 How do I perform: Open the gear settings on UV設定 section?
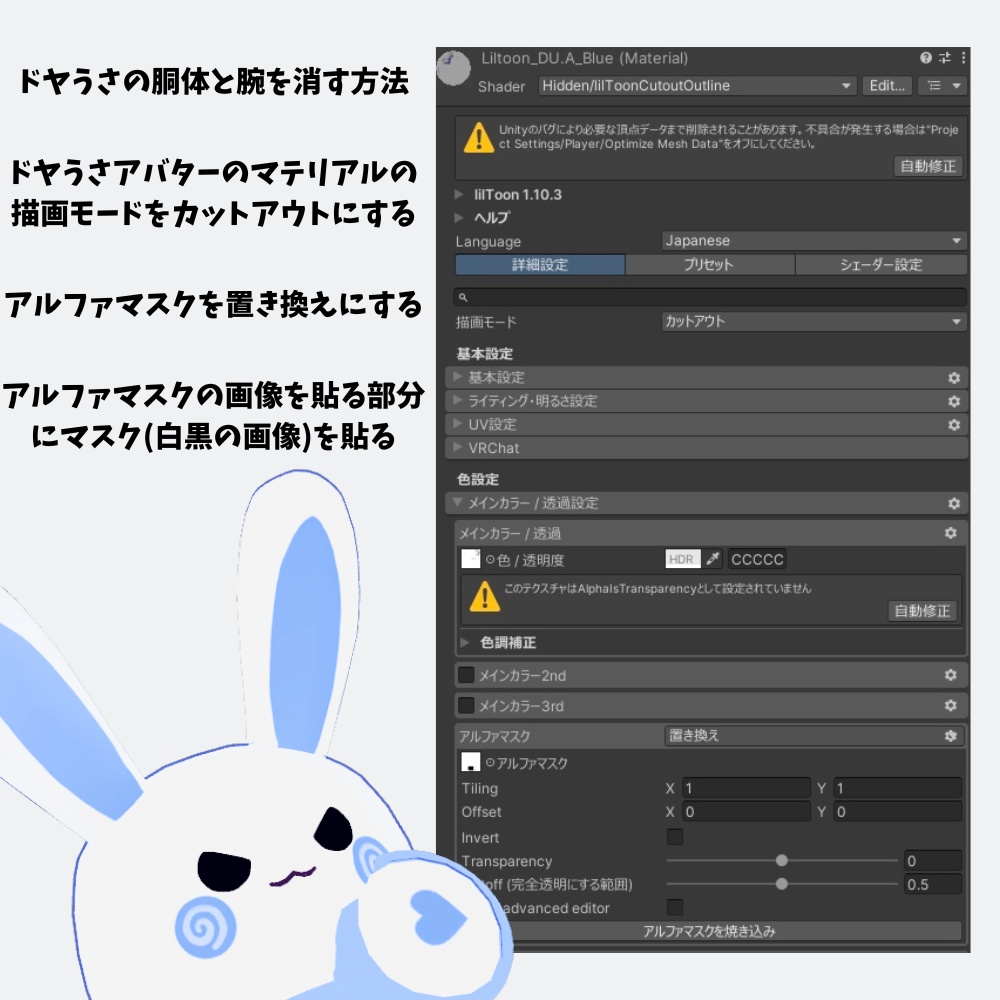pos(953,424)
